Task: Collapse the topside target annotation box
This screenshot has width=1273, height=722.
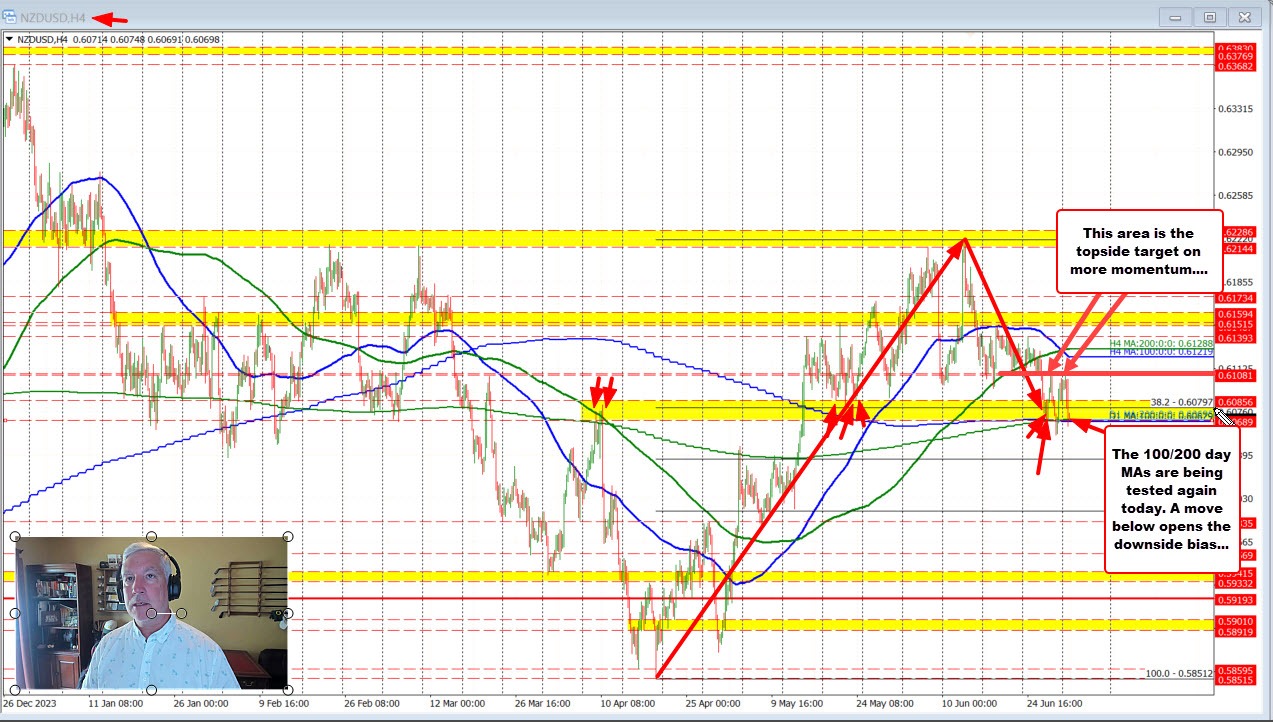Action: tap(1139, 252)
